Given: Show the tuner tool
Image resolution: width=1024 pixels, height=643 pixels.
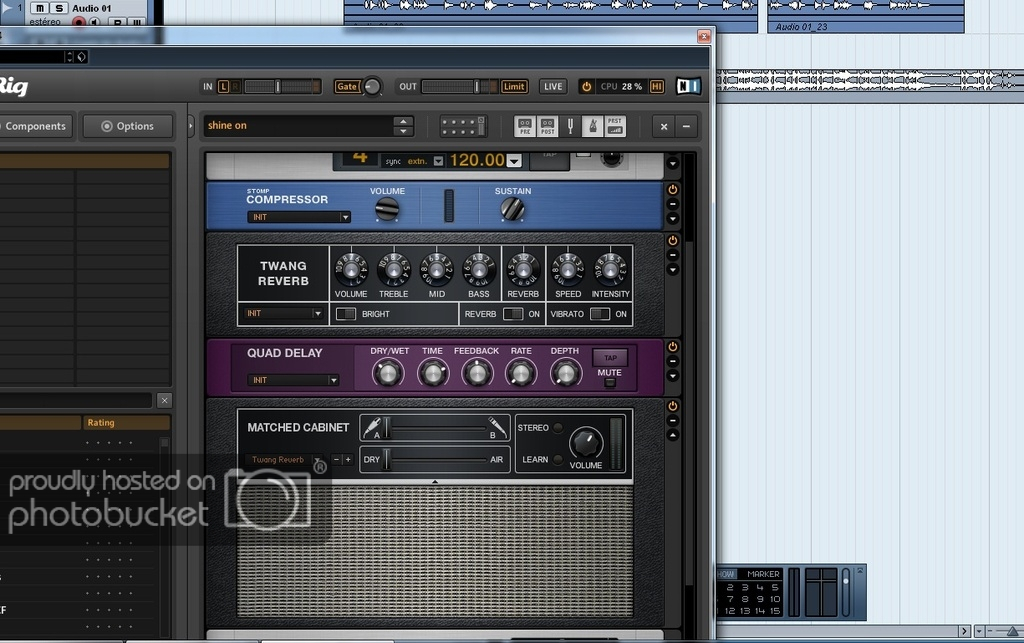Looking at the screenshot, I should [570, 126].
